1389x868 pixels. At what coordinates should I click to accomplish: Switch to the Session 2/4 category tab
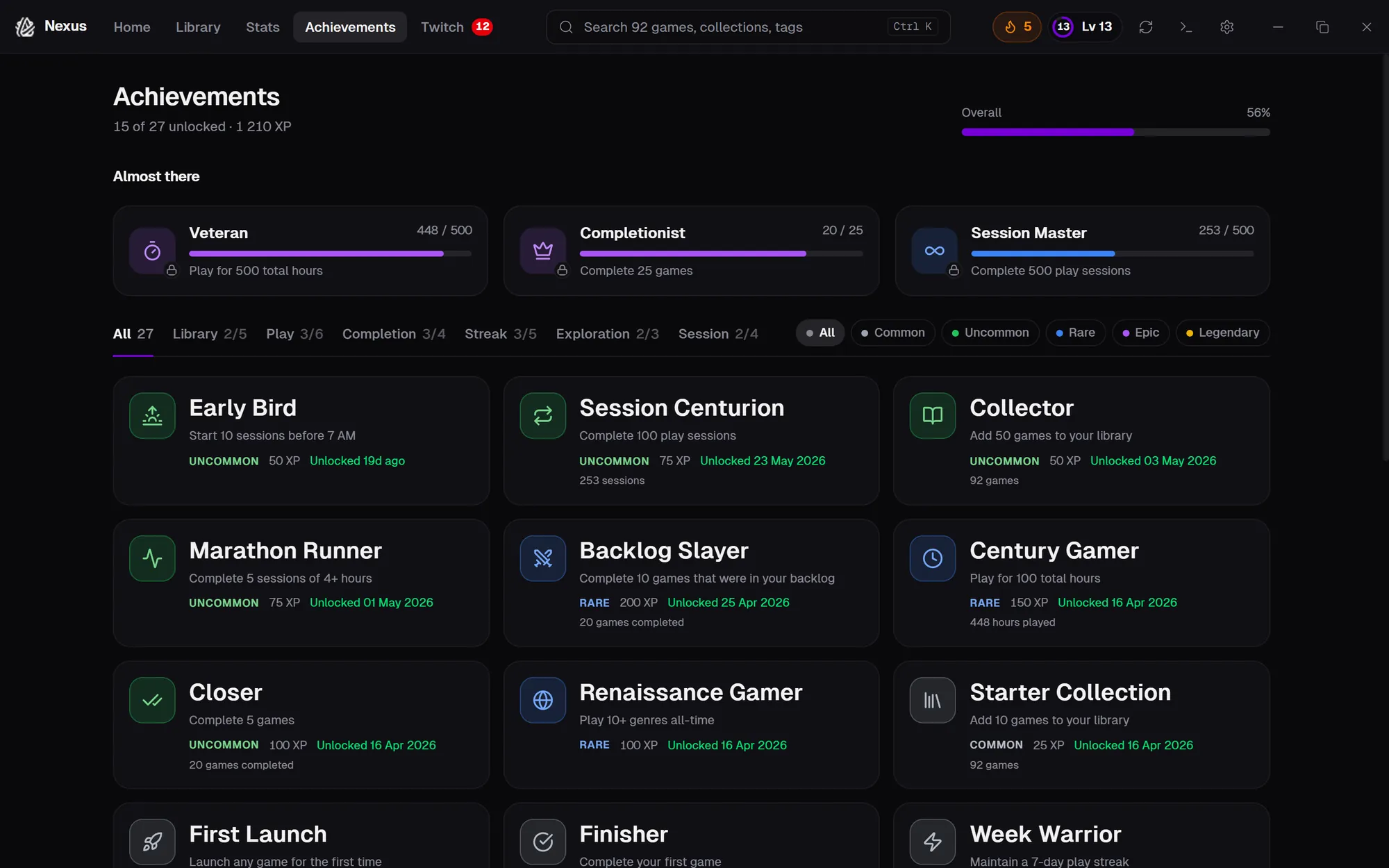718,335
